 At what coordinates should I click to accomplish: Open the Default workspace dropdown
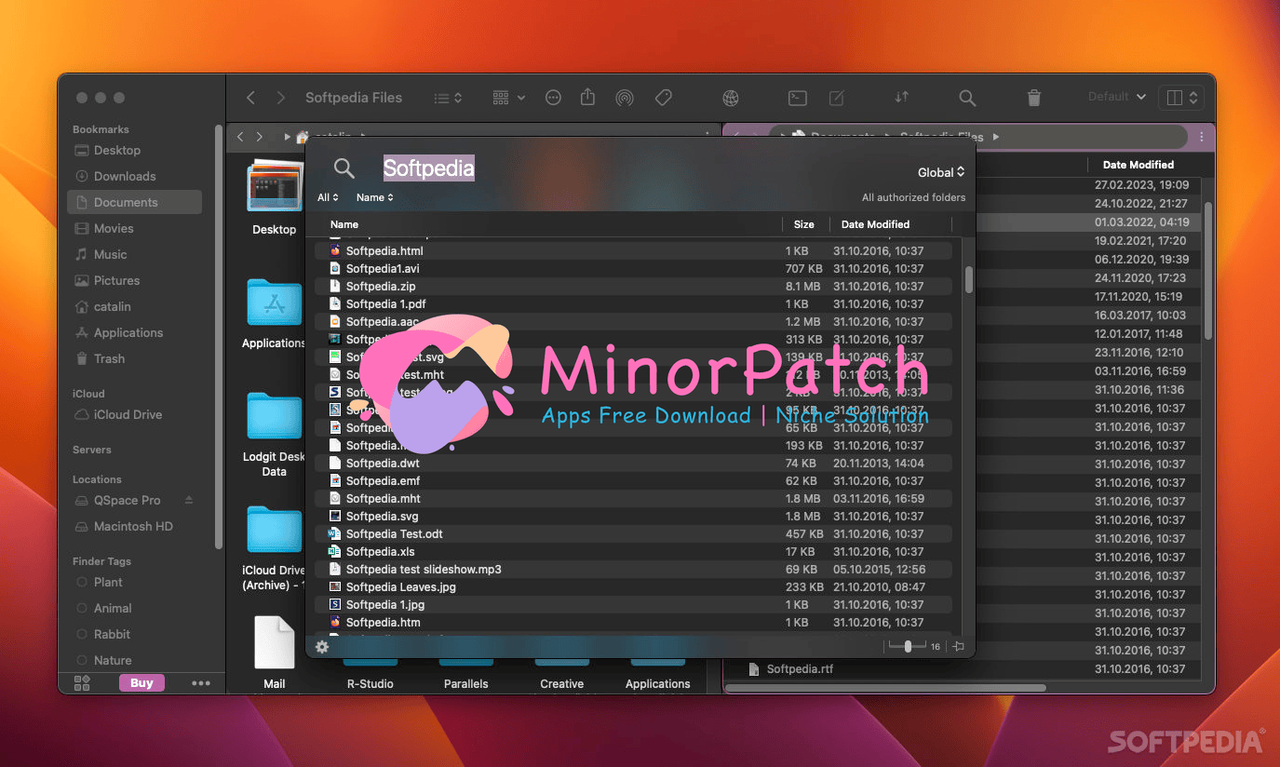click(x=1117, y=97)
